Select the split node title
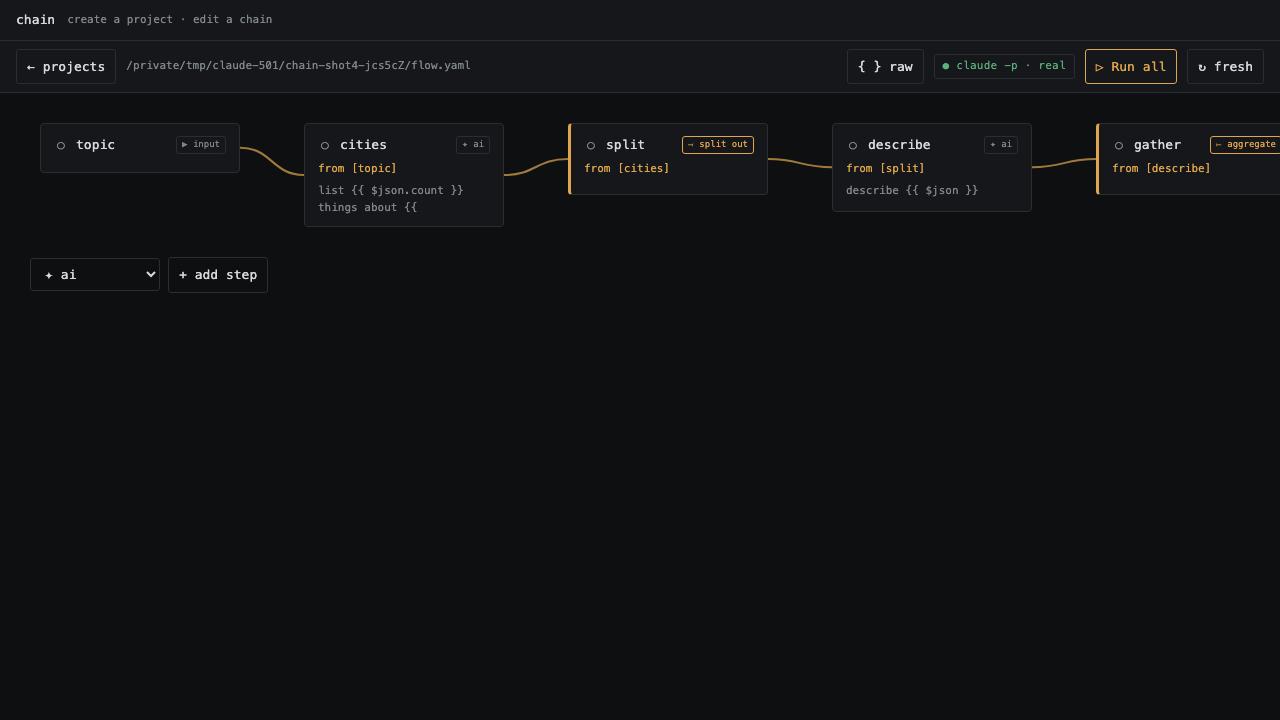1280x720 pixels. 625,145
